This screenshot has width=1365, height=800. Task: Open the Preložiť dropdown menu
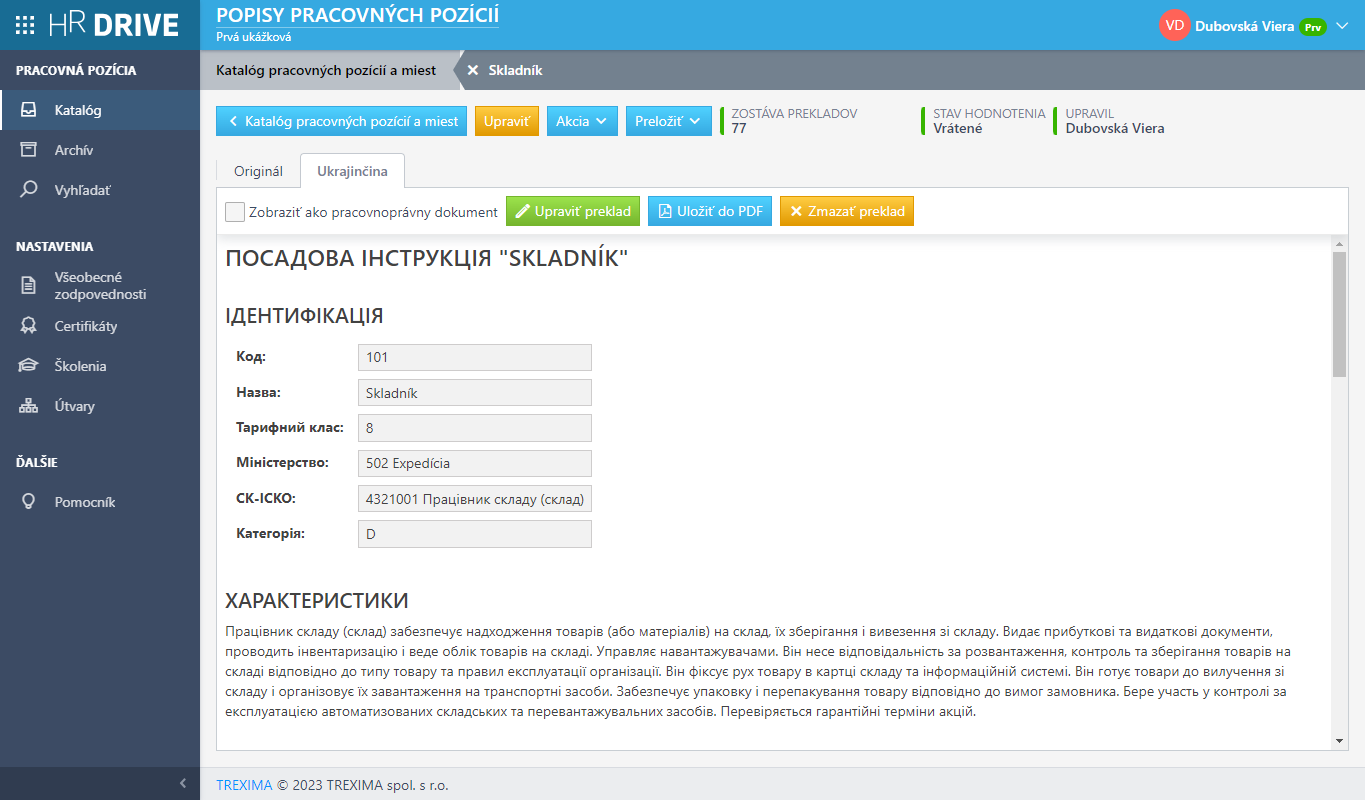point(669,121)
